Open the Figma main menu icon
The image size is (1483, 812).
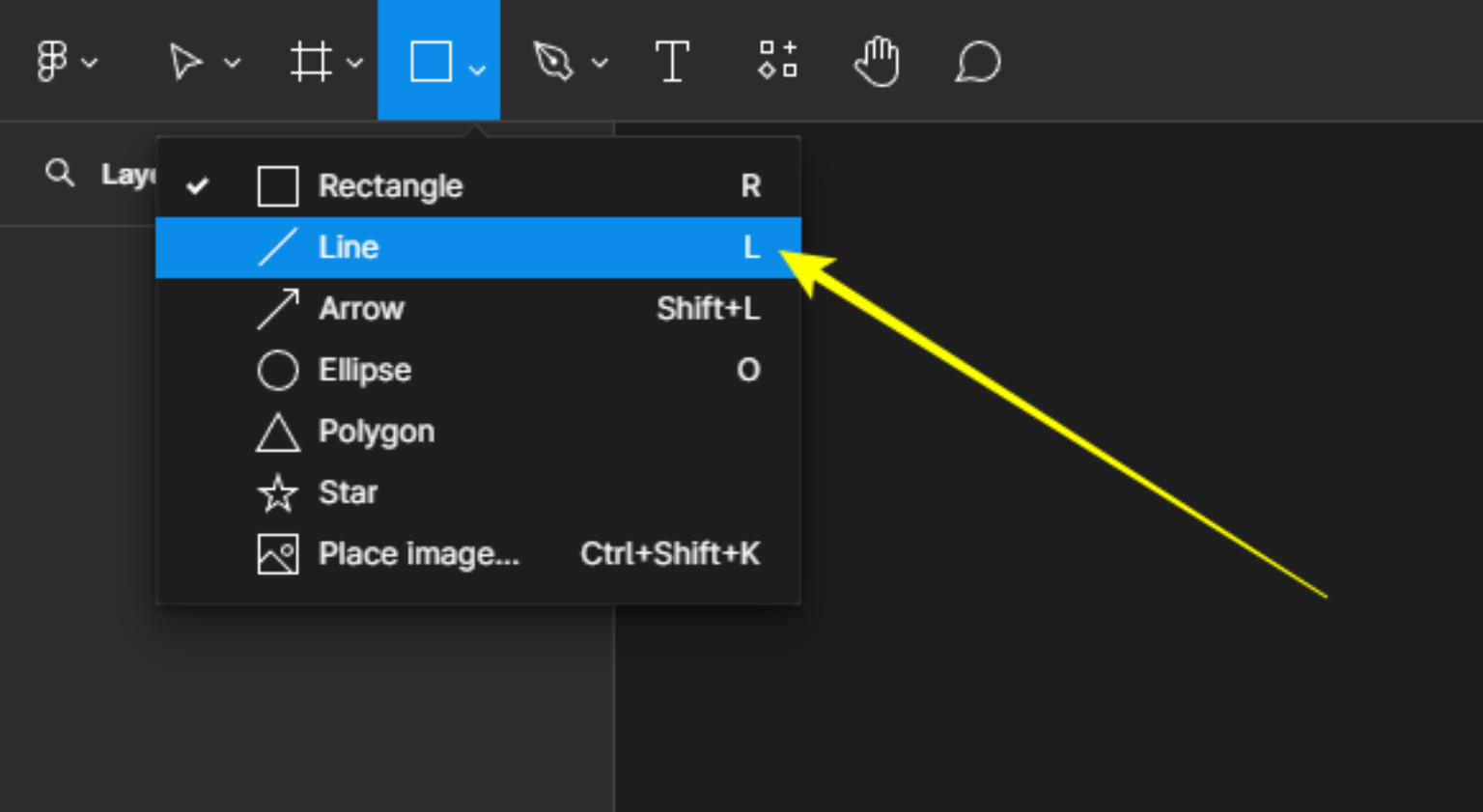[51, 62]
